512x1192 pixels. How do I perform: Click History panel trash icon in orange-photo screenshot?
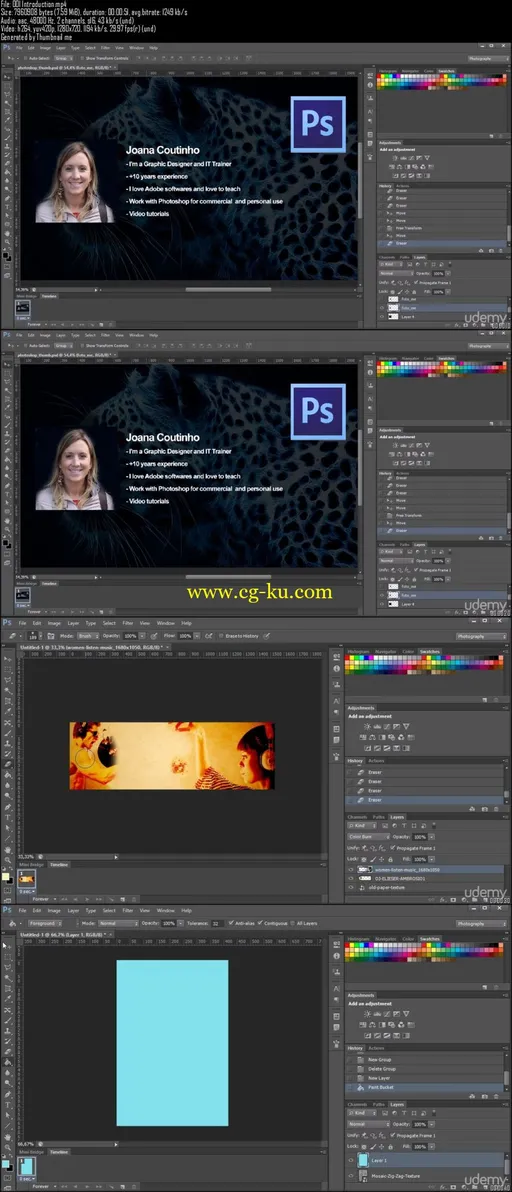496,809
